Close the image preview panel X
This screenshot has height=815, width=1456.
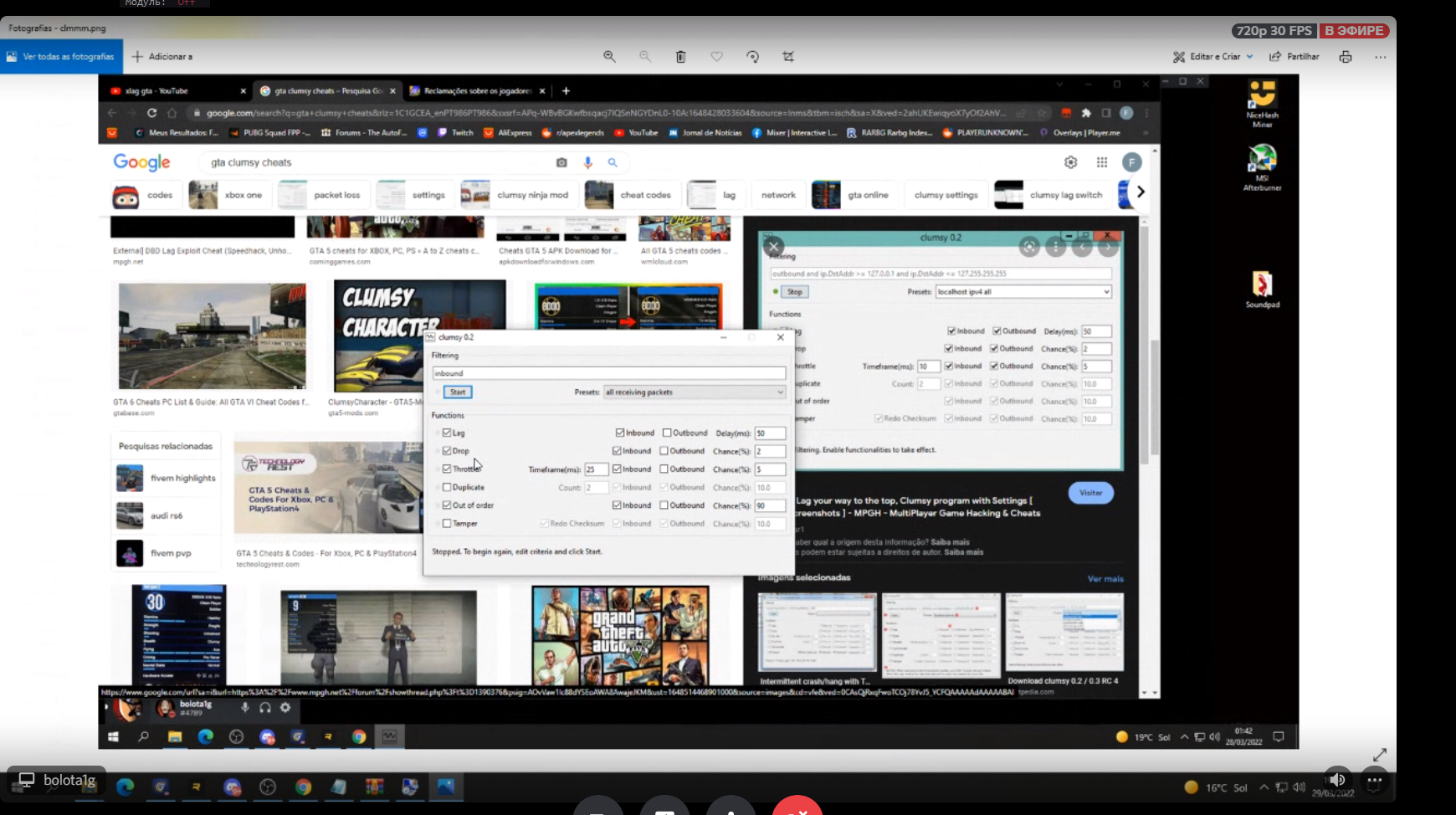[773, 246]
